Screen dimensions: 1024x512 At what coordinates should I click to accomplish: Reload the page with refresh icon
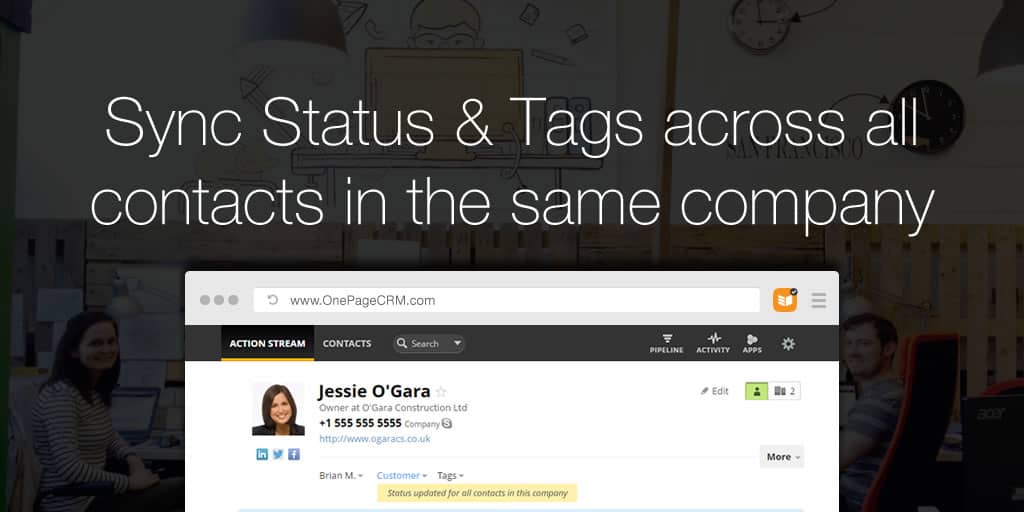coord(273,300)
